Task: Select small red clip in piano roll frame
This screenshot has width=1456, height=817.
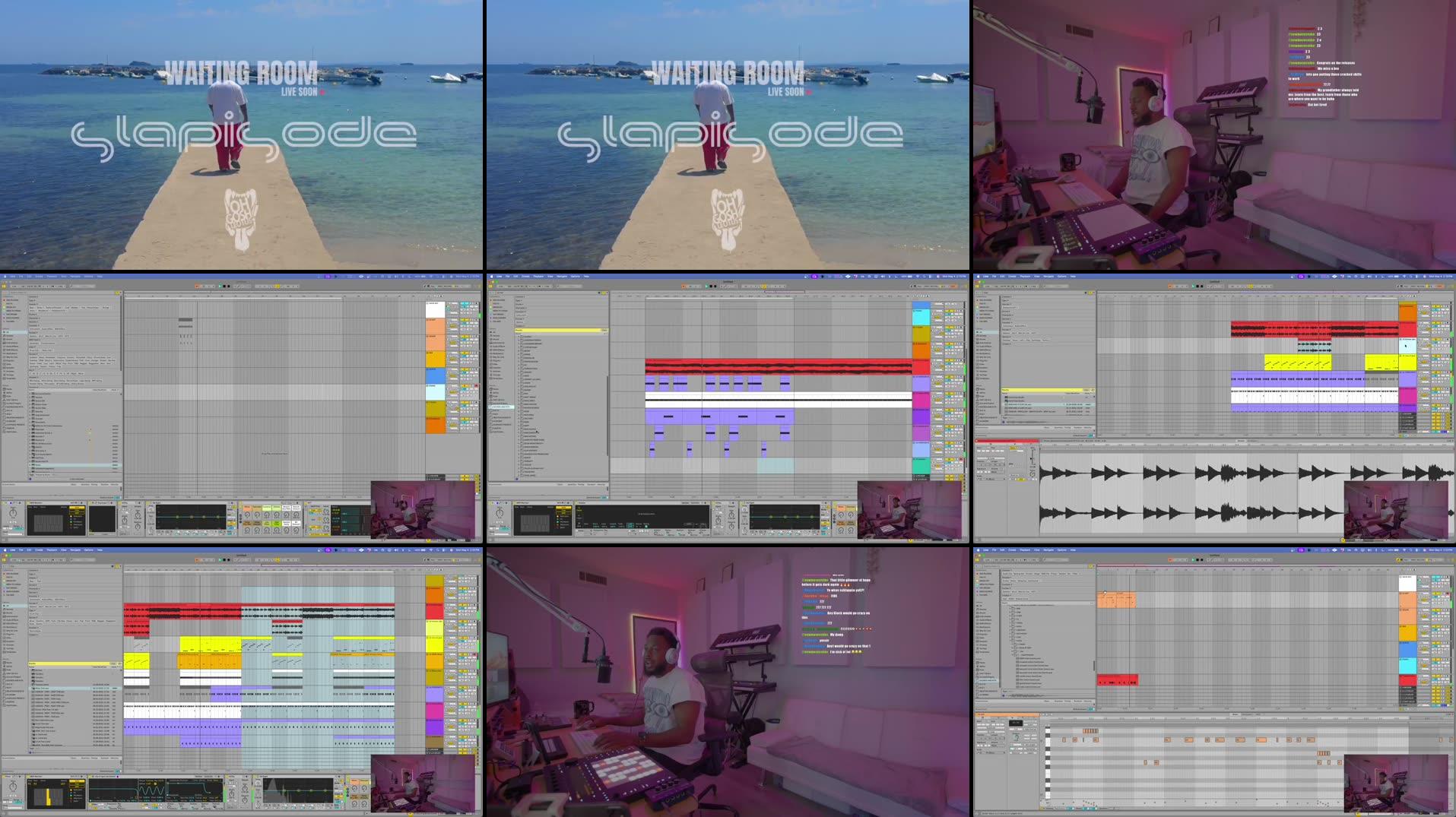Action: click(x=1118, y=680)
